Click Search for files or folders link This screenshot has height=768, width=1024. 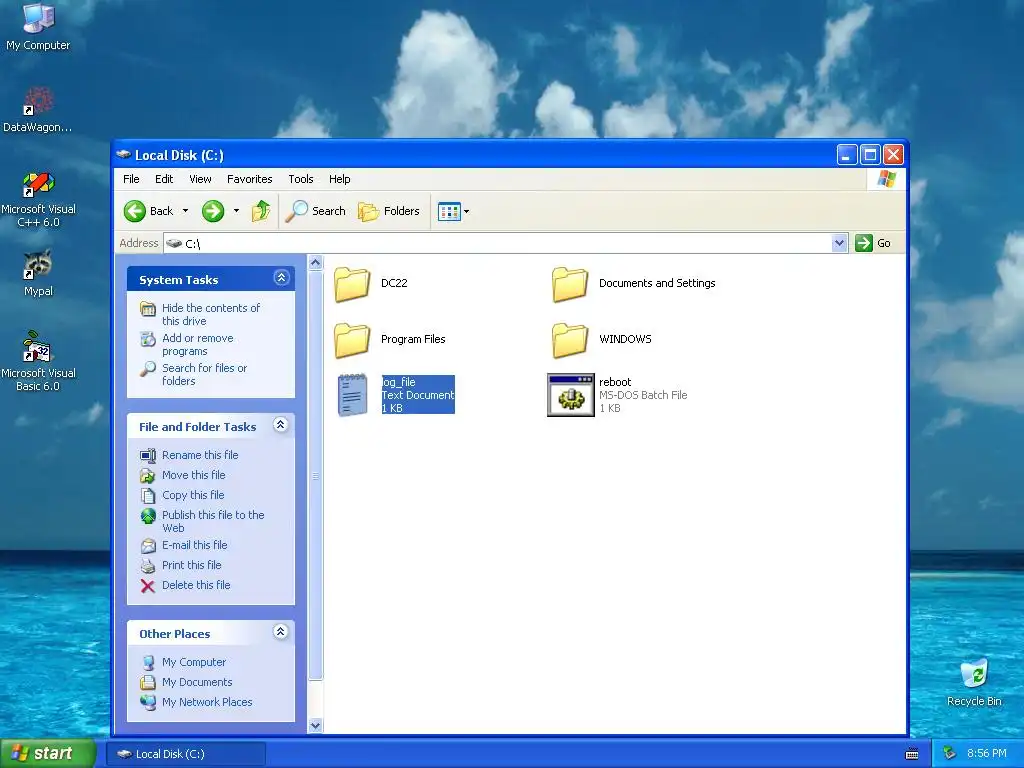point(204,374)
